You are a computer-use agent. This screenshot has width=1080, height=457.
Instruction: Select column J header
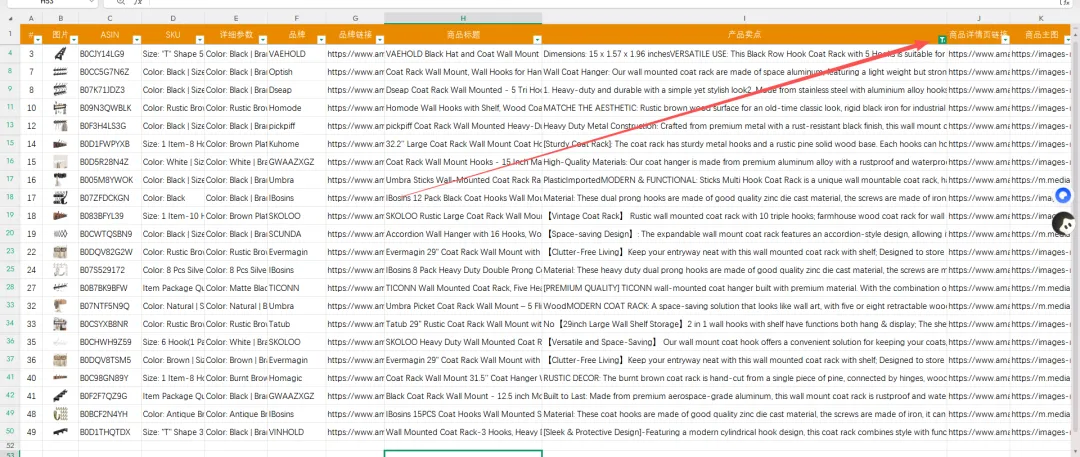tap(979, 17)
